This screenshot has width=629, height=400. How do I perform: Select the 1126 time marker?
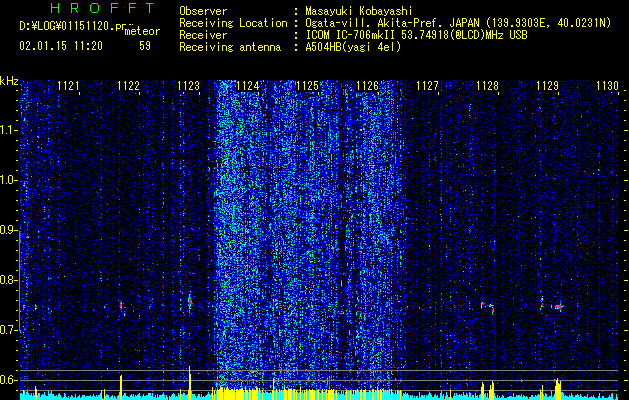368,86
